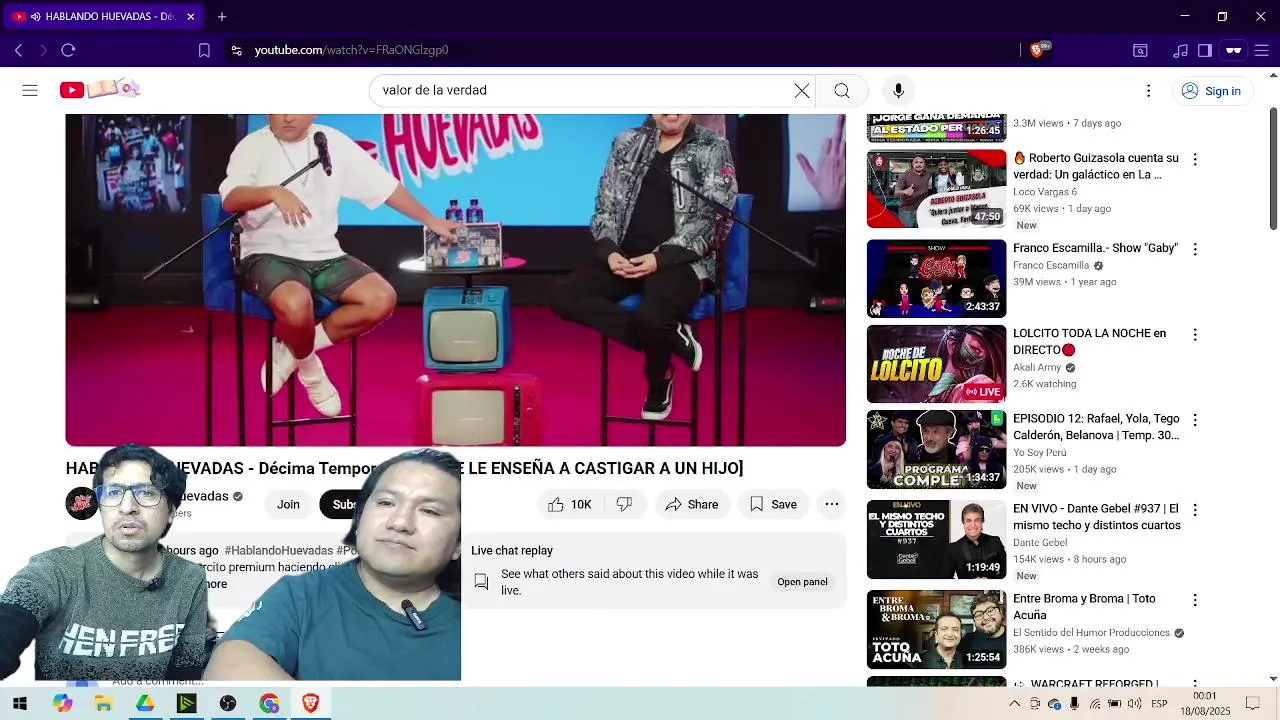Open options for Dante Gebel #937 video
This screenshot has height=720, width=1280.
(1194, 510)
